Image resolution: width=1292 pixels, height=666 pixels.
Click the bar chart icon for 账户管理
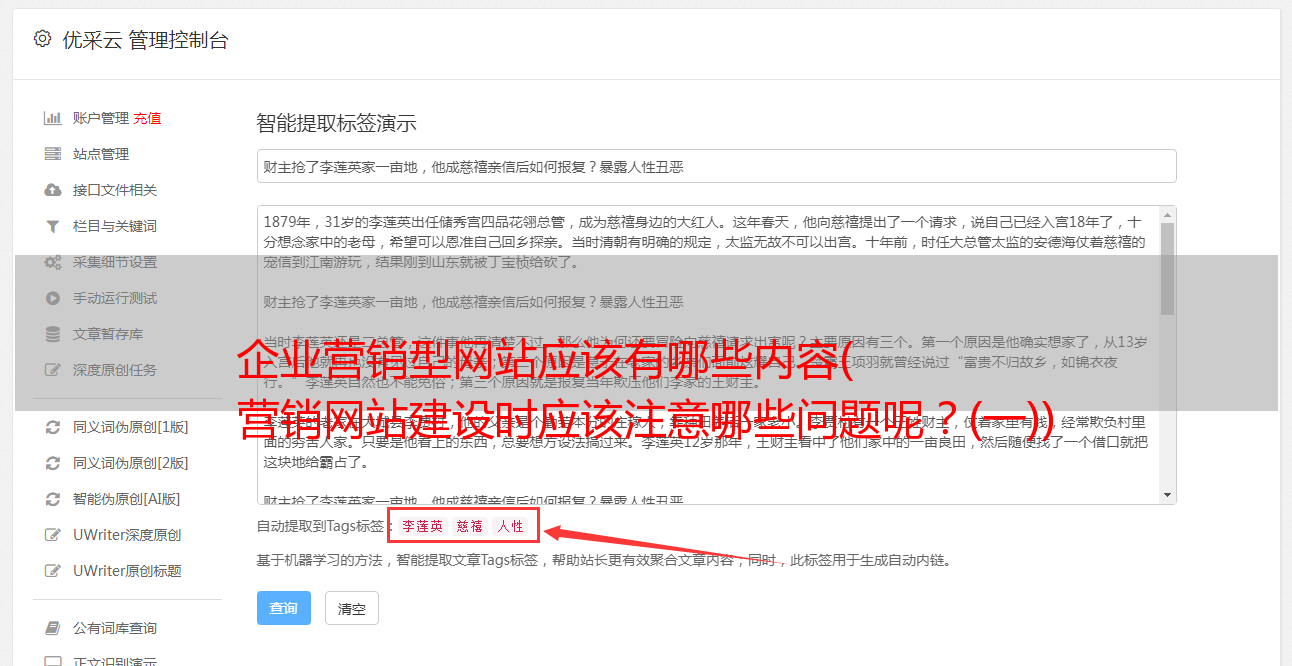click(x=53, y=118)
